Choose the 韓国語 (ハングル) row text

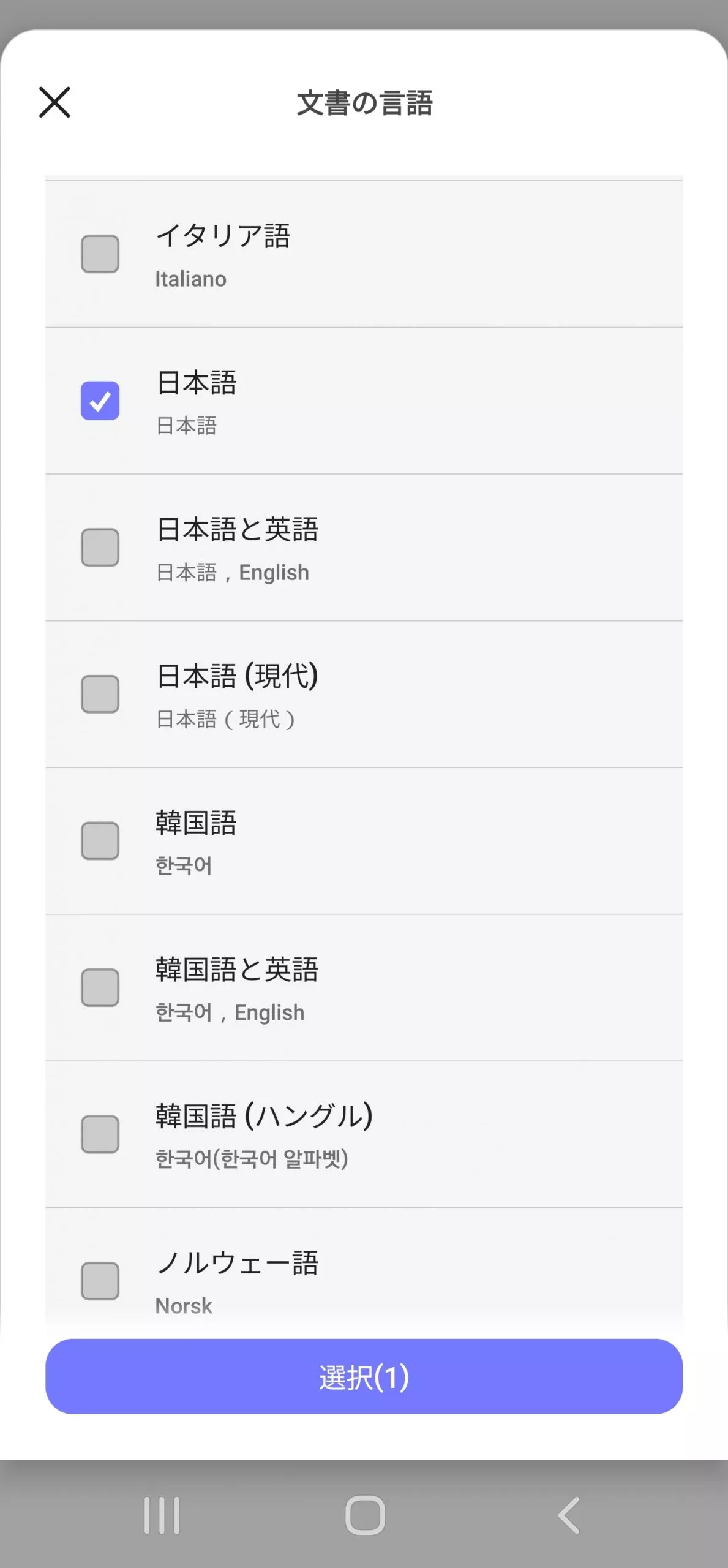(264, 1116)
